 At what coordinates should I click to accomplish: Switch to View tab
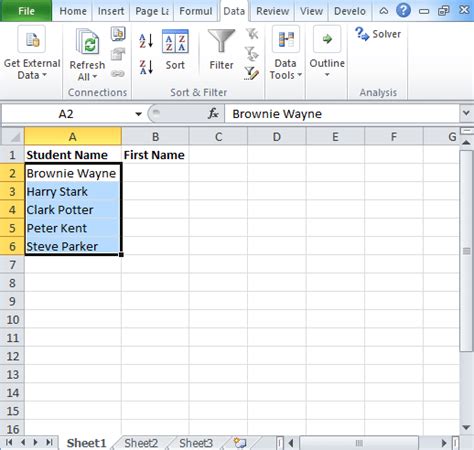click(x=311, y=11)
